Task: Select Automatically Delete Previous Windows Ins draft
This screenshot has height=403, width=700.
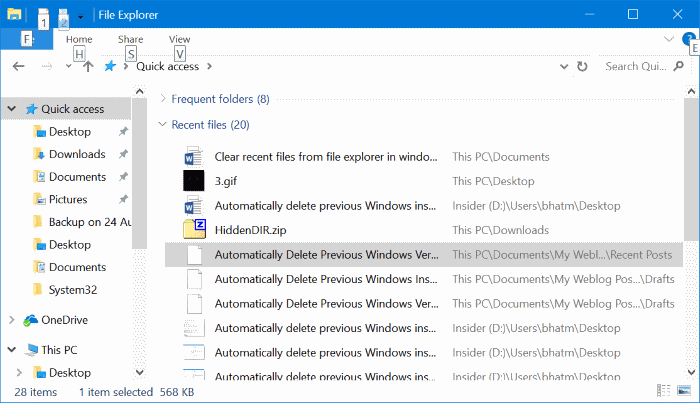Action: click(x=326, y=279)
